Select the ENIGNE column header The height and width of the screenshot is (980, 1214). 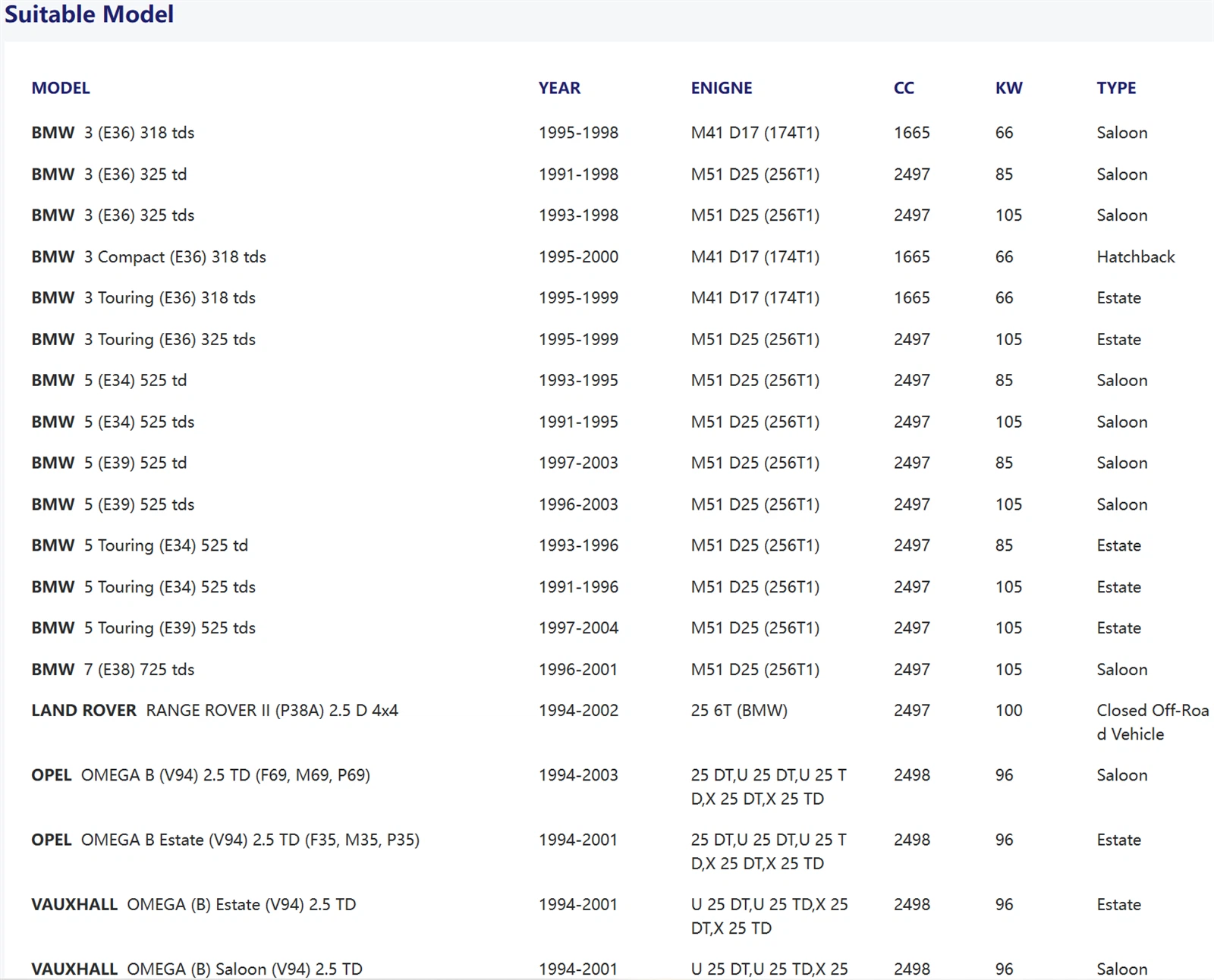pyautogui.click(x=722, y=88)
